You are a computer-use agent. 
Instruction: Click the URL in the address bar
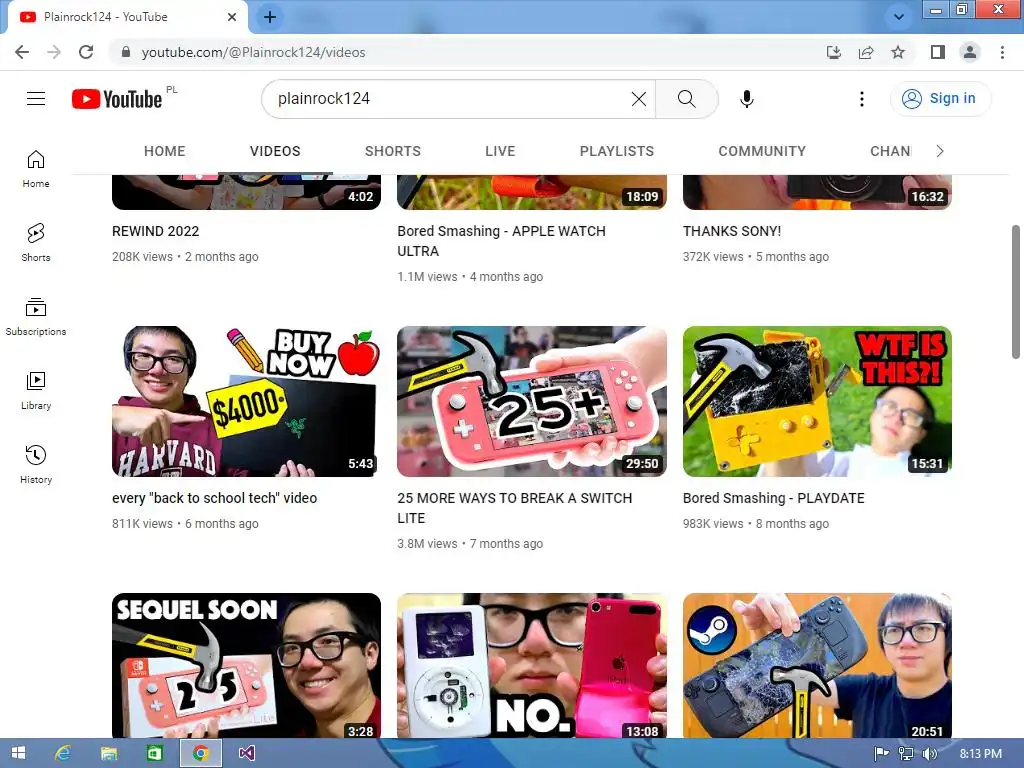(x=253, y=52)
